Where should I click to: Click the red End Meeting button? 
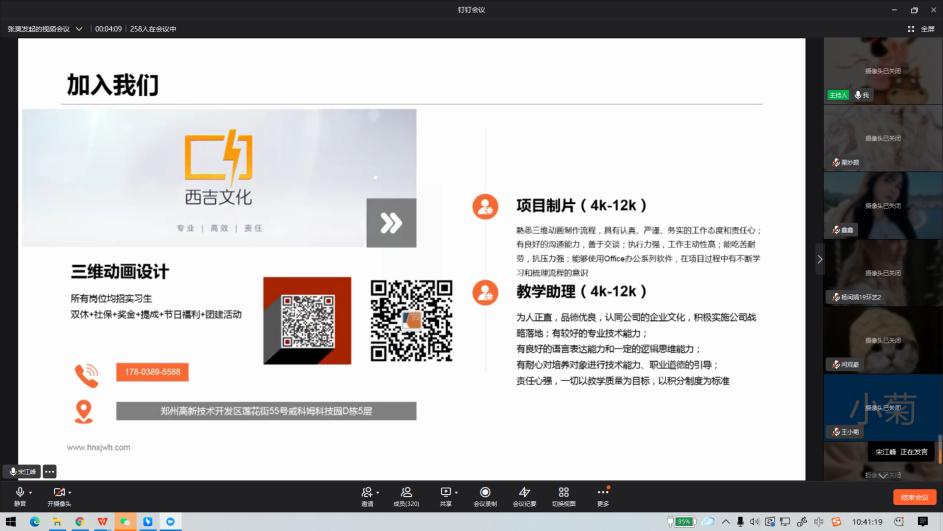(914, 497)
